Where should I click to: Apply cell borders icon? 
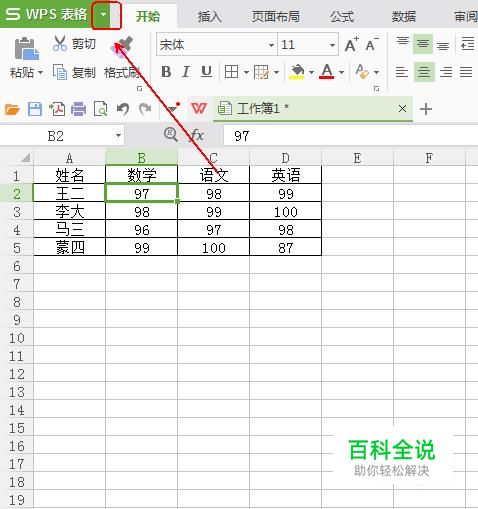(x=231, y=72)
